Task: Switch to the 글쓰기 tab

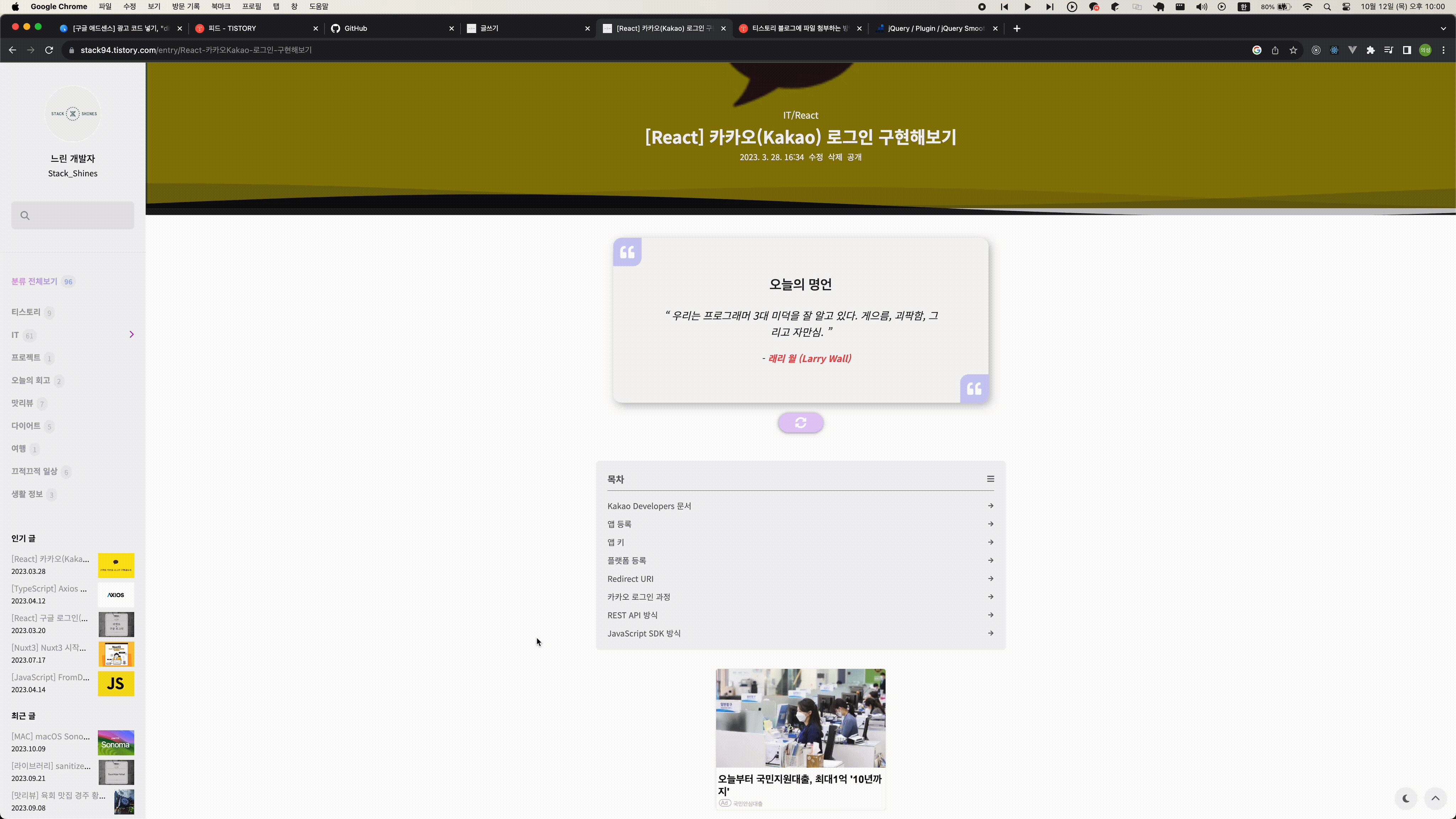Action: point(529,28)
